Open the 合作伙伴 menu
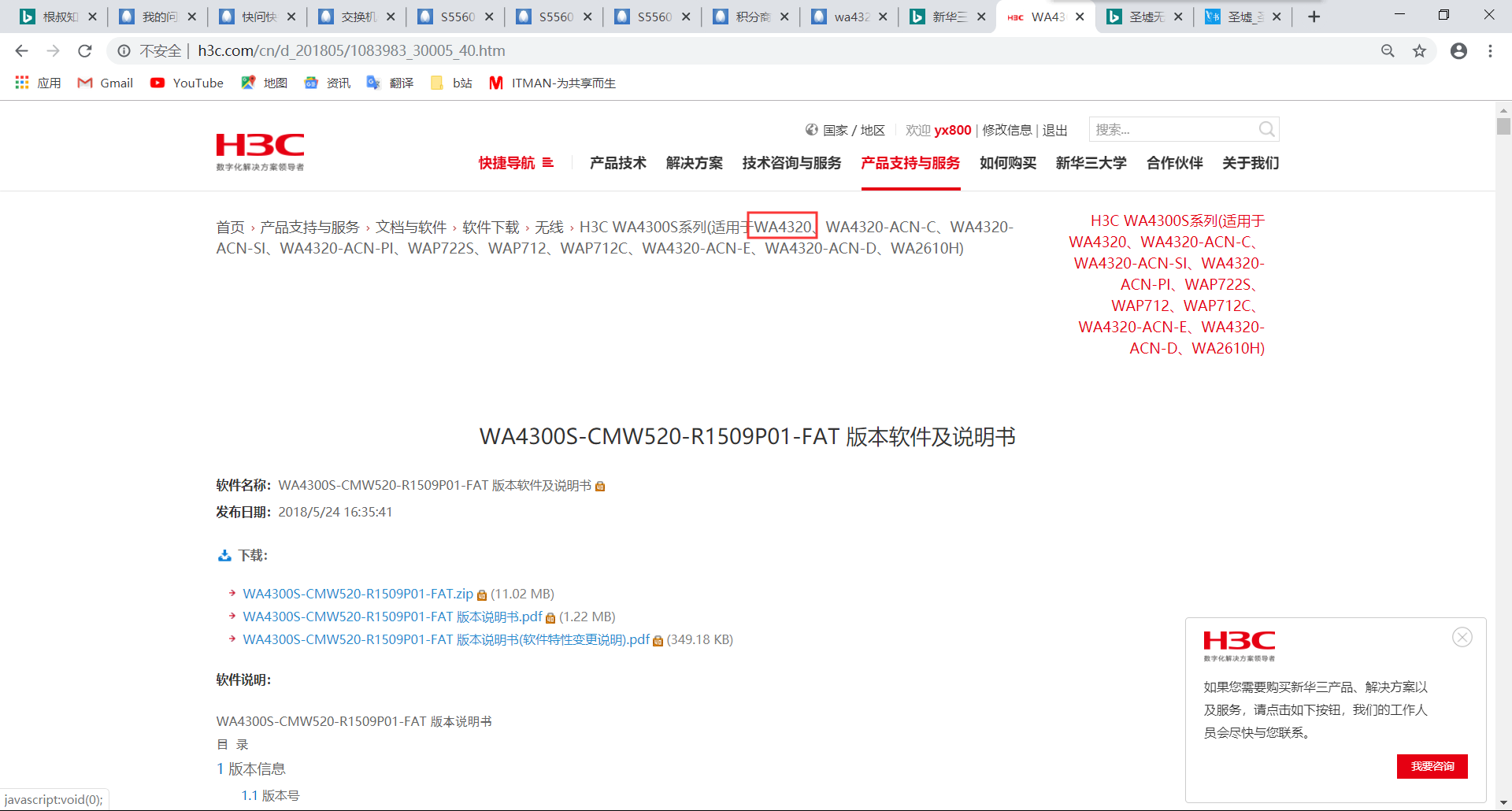This screenshot has width=1512, height=811. 1175,163
